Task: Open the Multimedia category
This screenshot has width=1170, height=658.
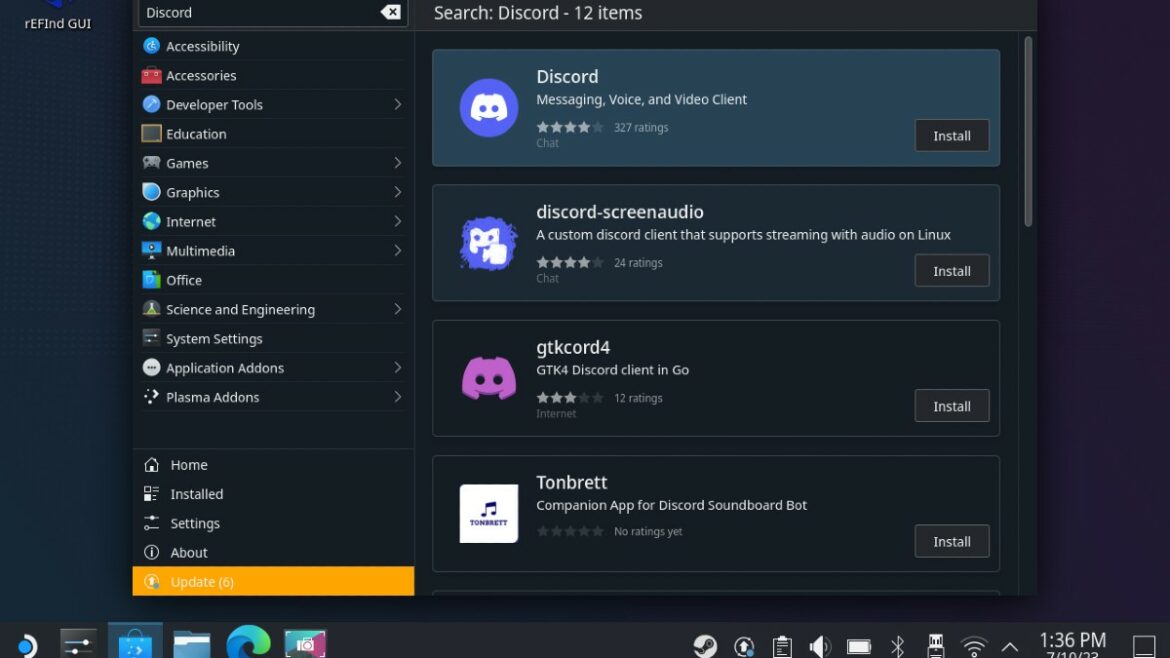Action: click(x=272, y=251)
